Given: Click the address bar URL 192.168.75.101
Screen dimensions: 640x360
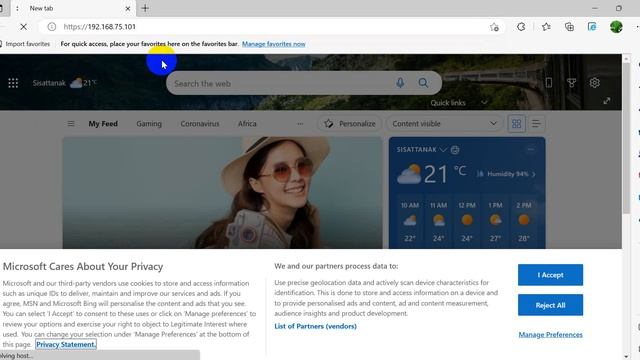Looking at the screenshot, I should (x=100, y=27).
